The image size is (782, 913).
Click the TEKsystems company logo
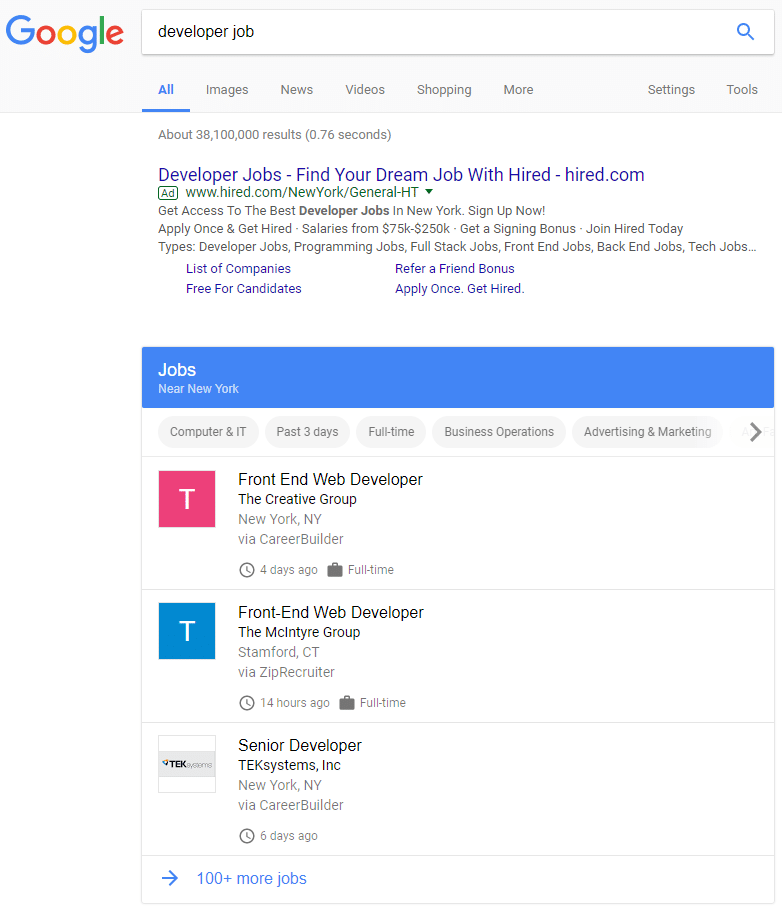187,764
